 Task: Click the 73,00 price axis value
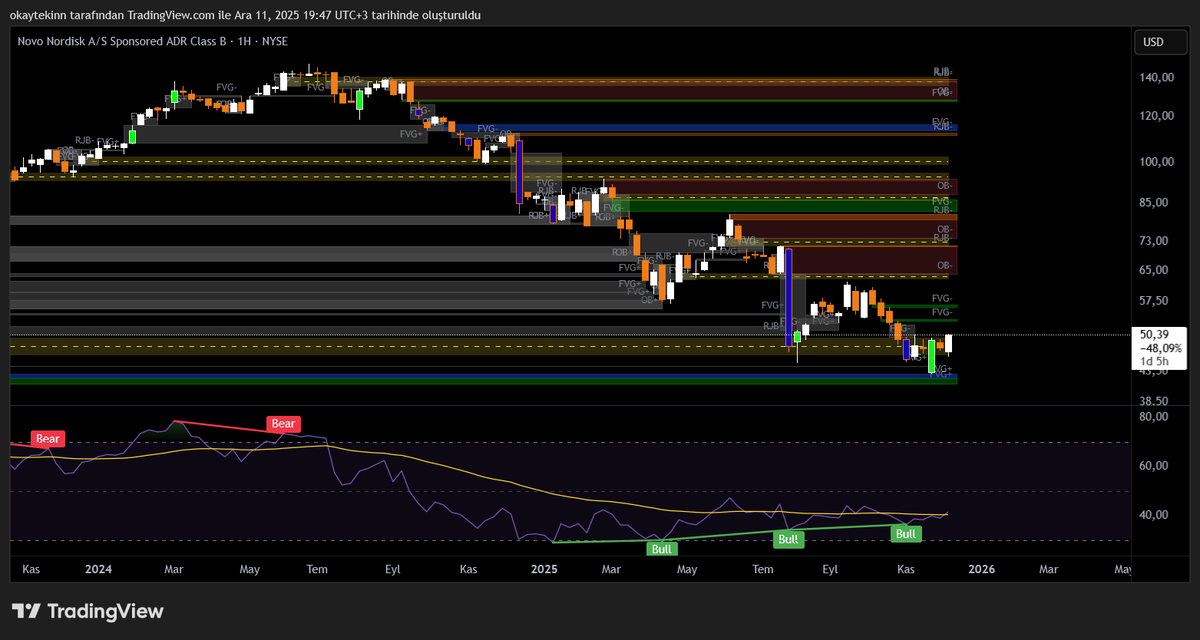1154,241
